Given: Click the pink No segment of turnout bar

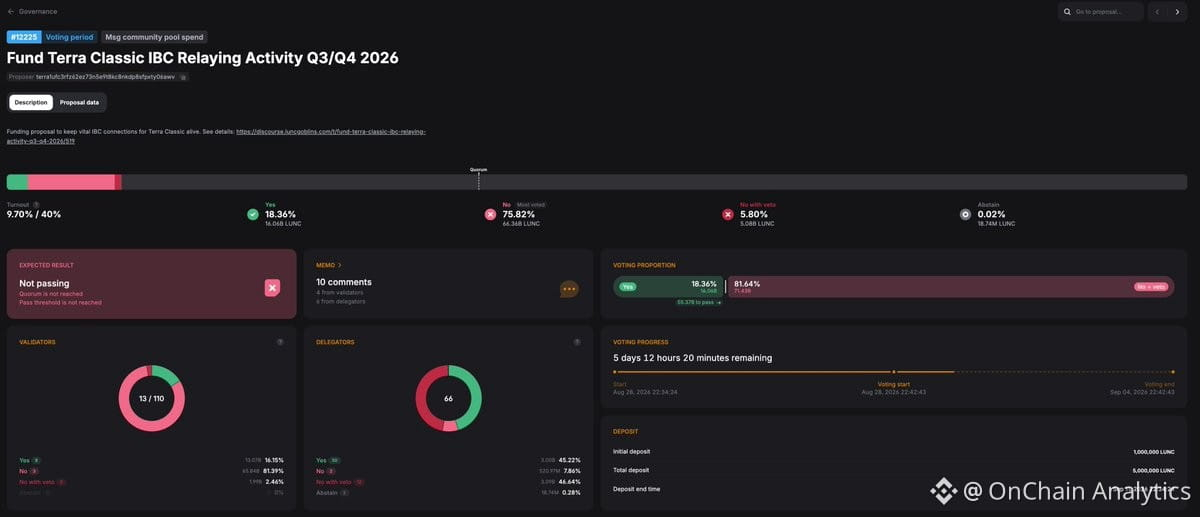Looking at the screenshot, I should (x=71, y=182).
